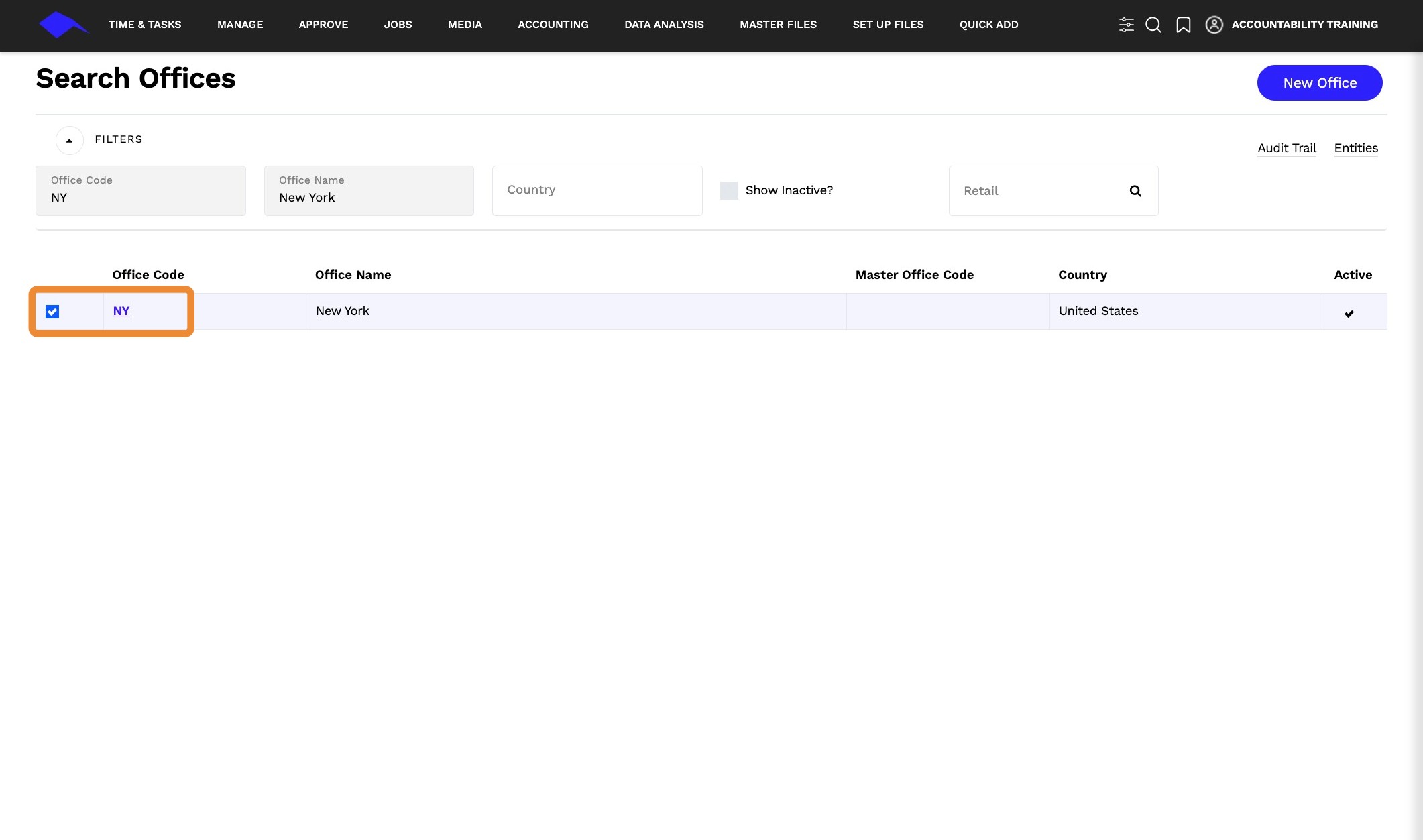Click the Retail search magnifier icon
The image size is (1423, 840).
pos(1135,191)
